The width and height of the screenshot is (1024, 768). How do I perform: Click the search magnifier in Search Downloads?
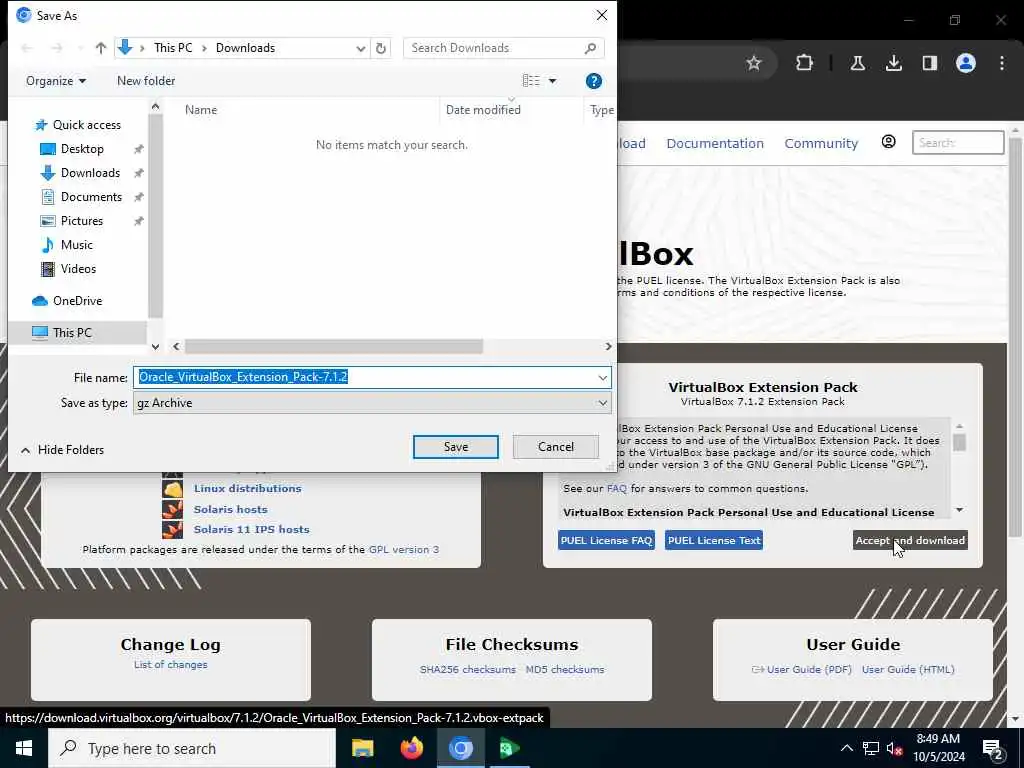[x=590, y=48]
